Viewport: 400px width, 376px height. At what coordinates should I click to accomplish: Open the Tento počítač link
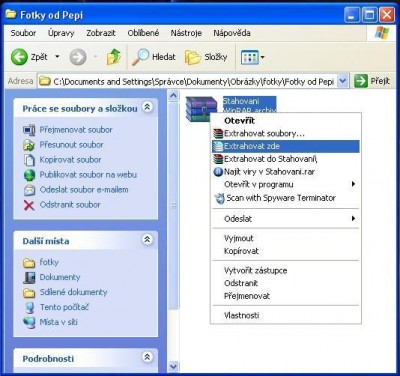64,307
